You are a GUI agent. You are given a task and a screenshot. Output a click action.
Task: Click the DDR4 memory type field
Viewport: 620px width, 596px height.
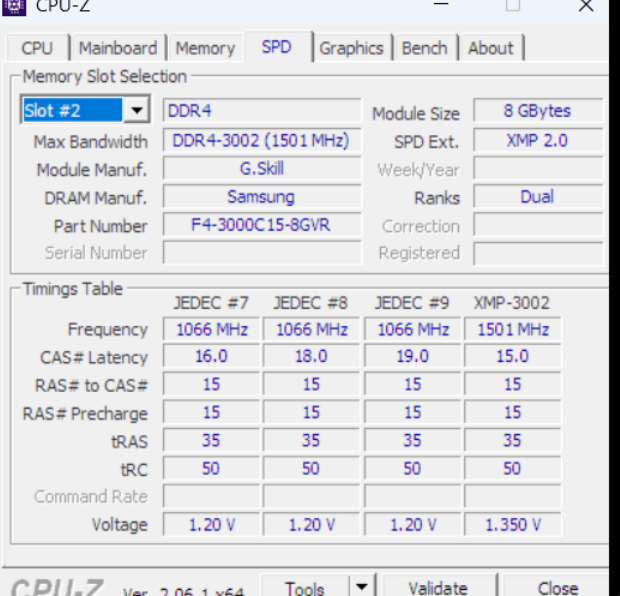tap(262, 110)
